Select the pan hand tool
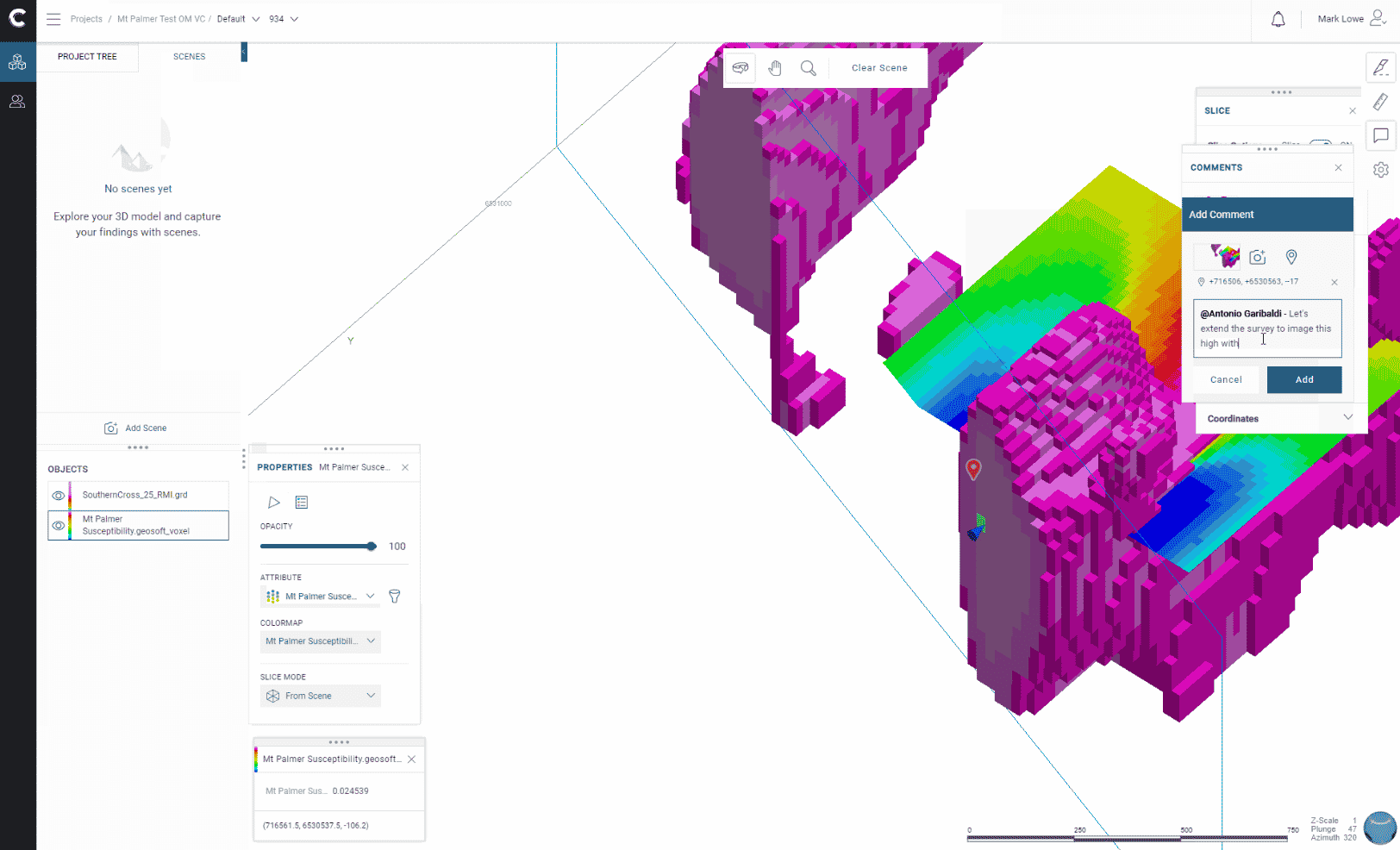 (x=775, y=68)
